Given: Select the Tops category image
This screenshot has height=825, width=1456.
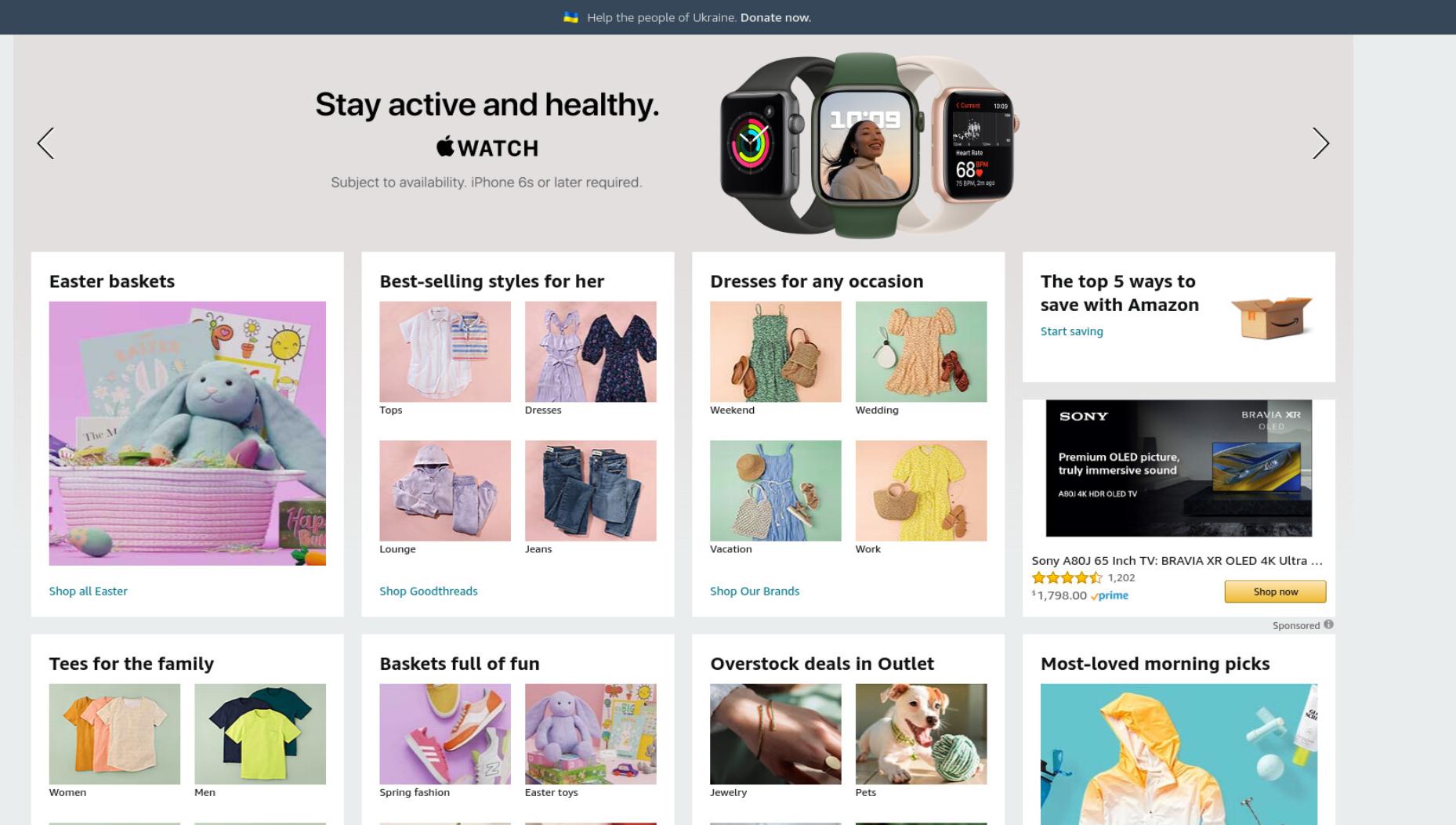Looking at the screenshot, I should click(445, 352).
